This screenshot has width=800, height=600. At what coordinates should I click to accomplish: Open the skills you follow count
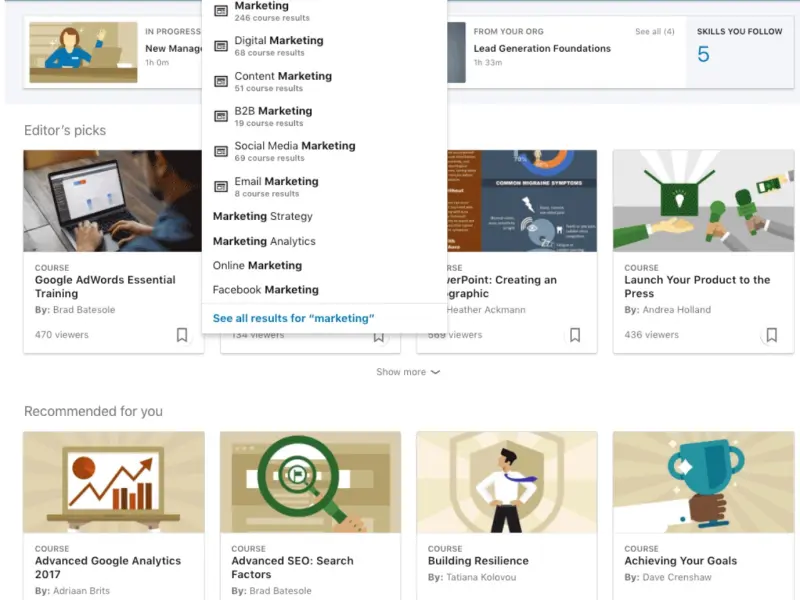click(703, 55)
